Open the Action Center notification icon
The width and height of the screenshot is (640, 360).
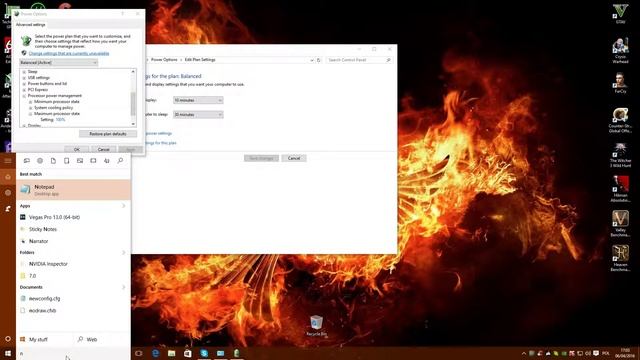[x=596, y=353]
